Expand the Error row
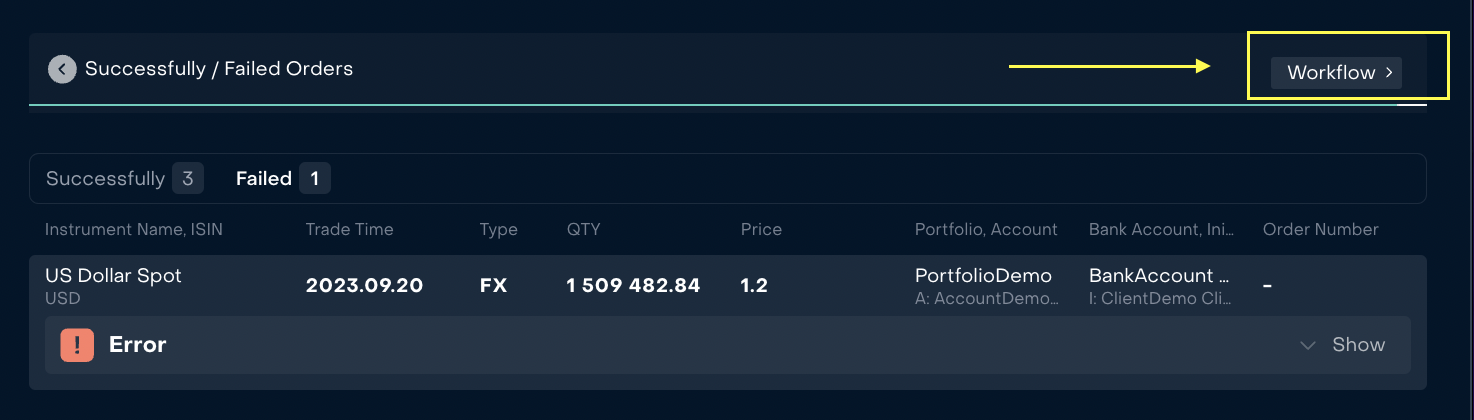The width and height of the screenshot is (1474, 420). [x=728, y=345]
